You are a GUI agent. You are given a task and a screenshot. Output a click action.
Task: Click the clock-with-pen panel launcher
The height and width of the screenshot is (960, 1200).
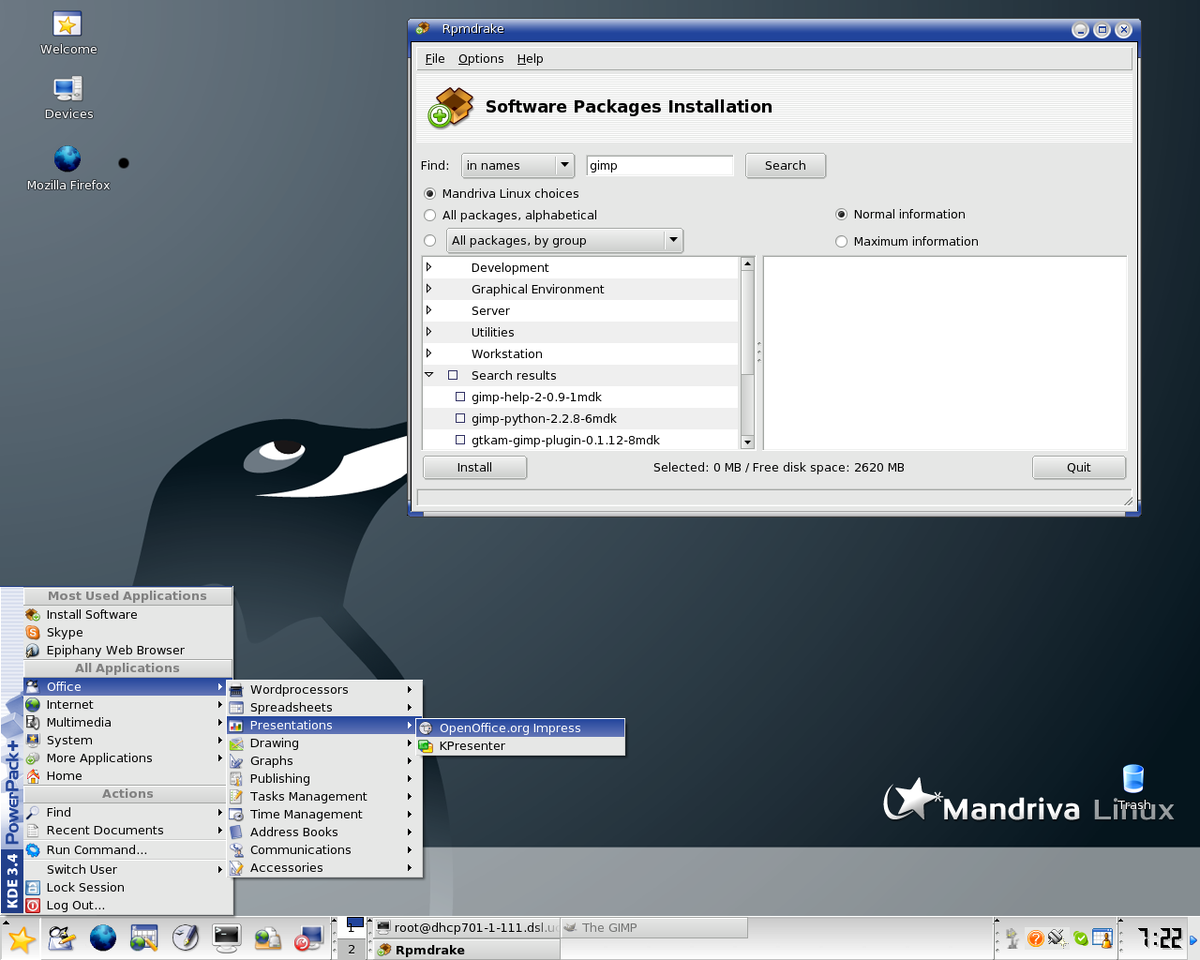pos(186,938)
